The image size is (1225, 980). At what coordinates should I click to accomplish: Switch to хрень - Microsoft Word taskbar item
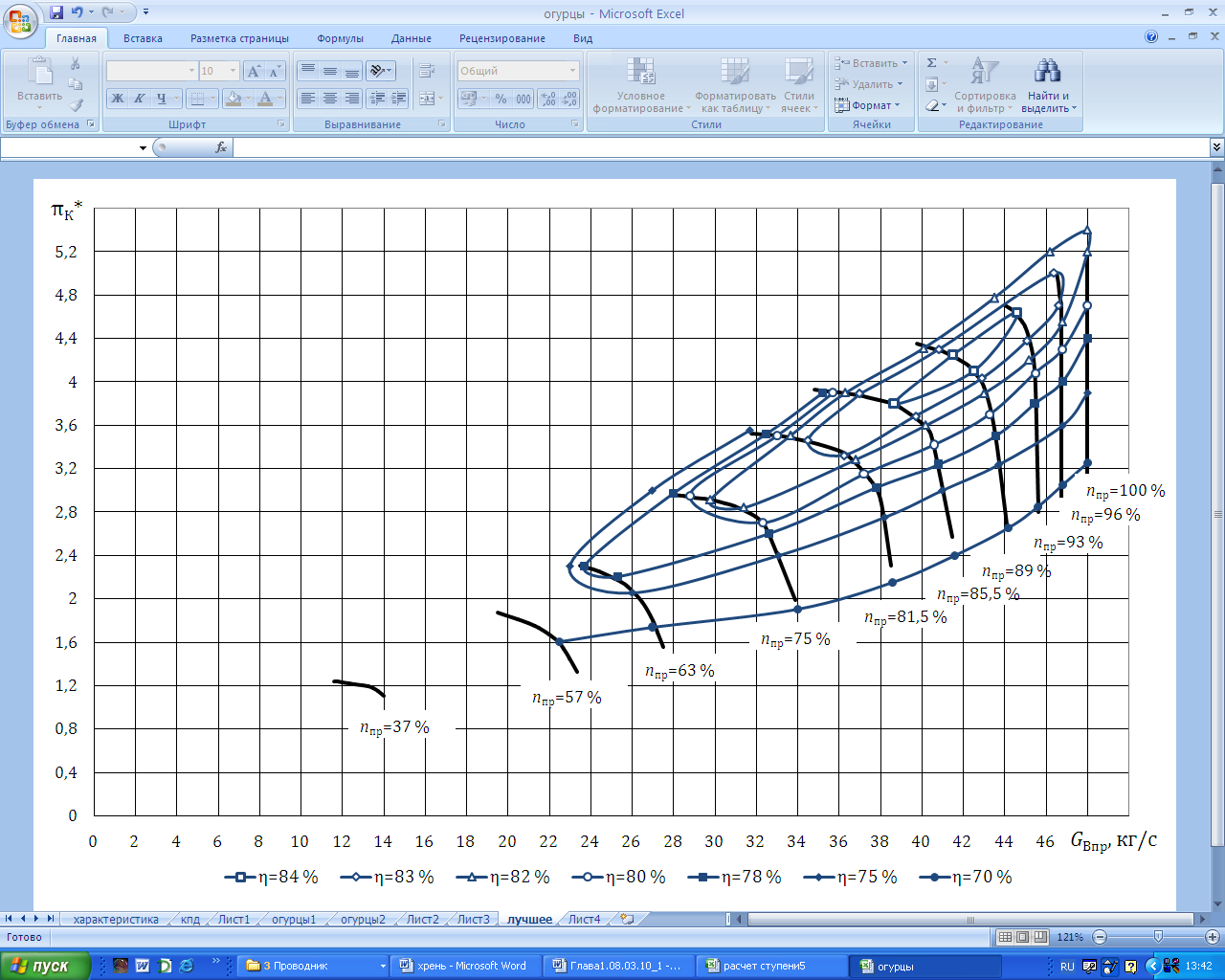pyautogui.click(x=467, y=966)
